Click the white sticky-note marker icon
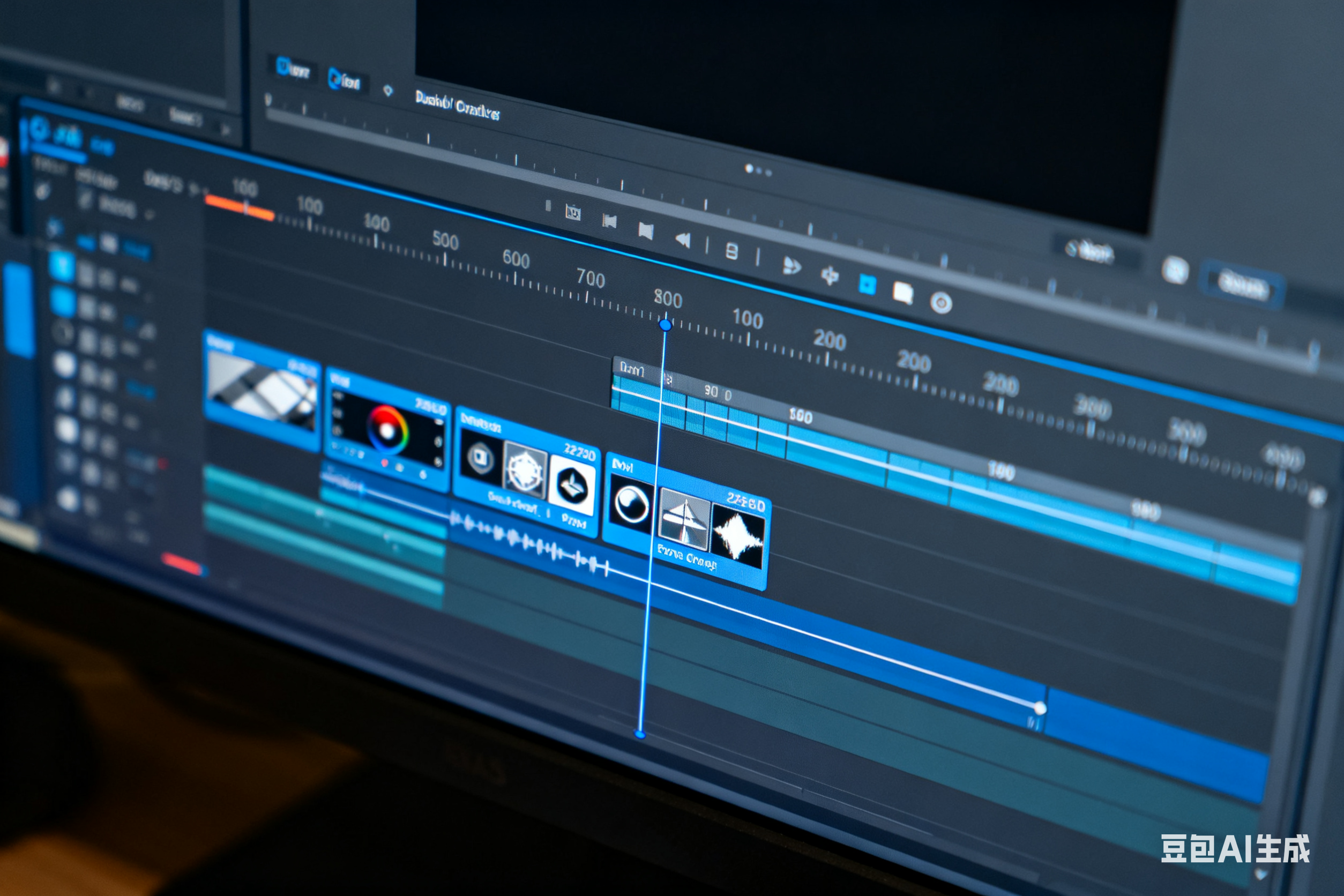Viewport: 1344px width, 896px height. pyautogui.click(x=903, y=293)
